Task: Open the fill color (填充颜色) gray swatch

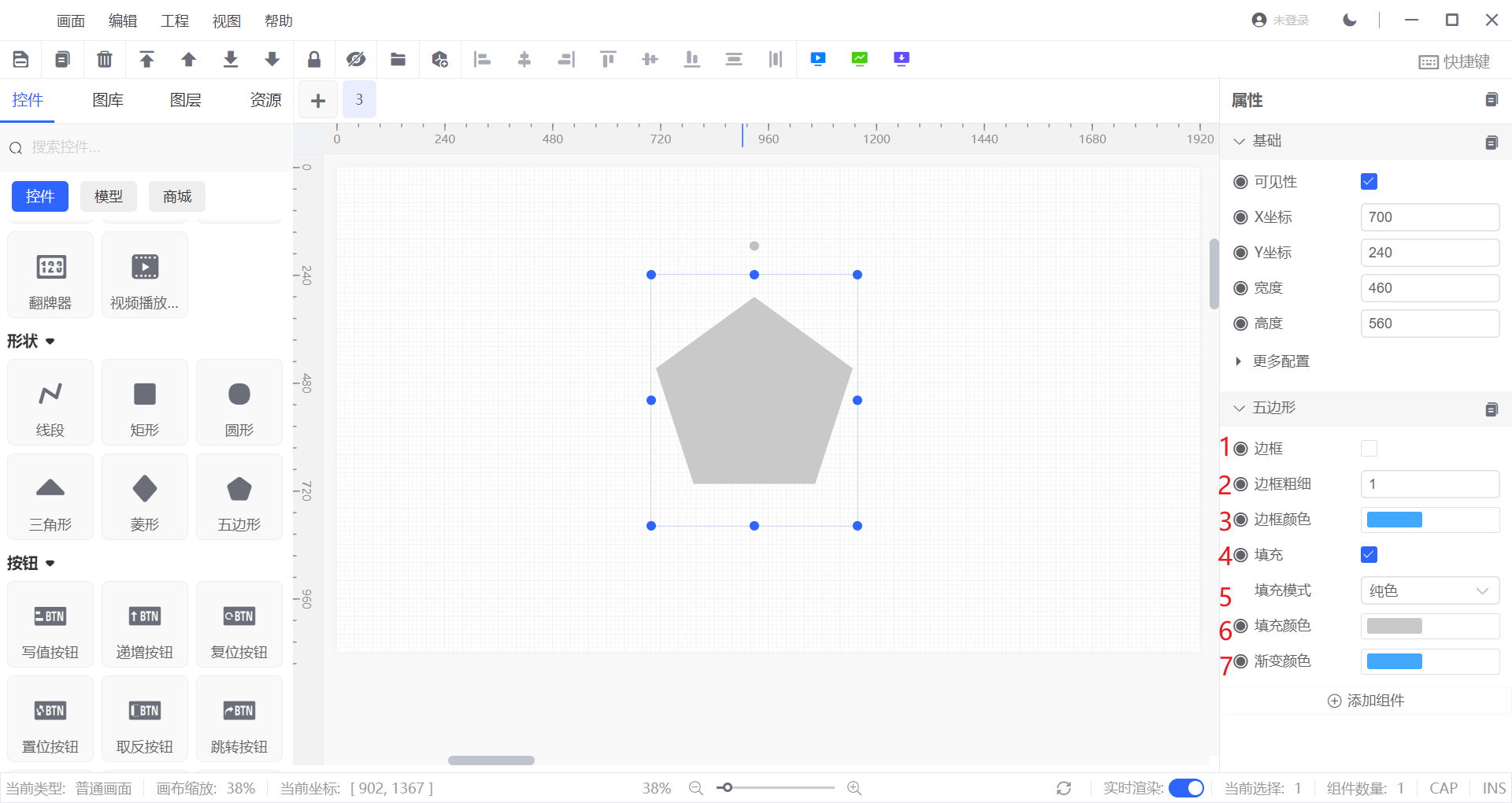Action: [x=1394, y=626]
